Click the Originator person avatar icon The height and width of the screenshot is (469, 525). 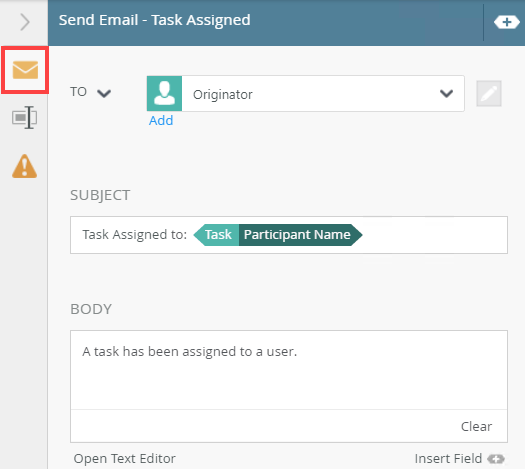(x=164, y=93)
